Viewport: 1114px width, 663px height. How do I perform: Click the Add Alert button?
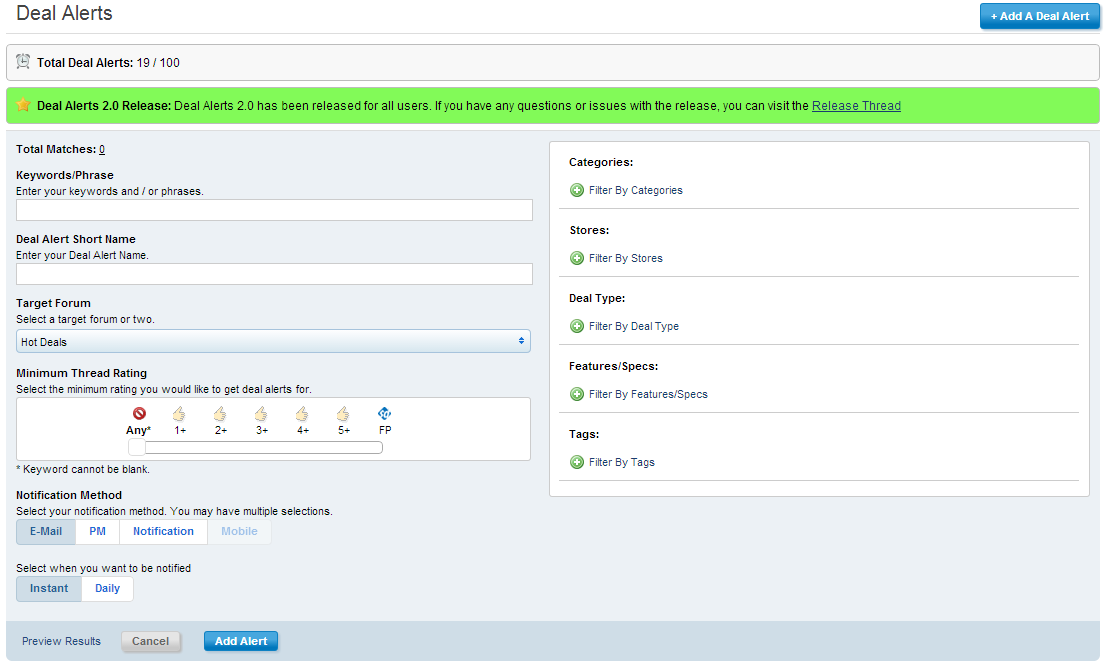(241, 642)
